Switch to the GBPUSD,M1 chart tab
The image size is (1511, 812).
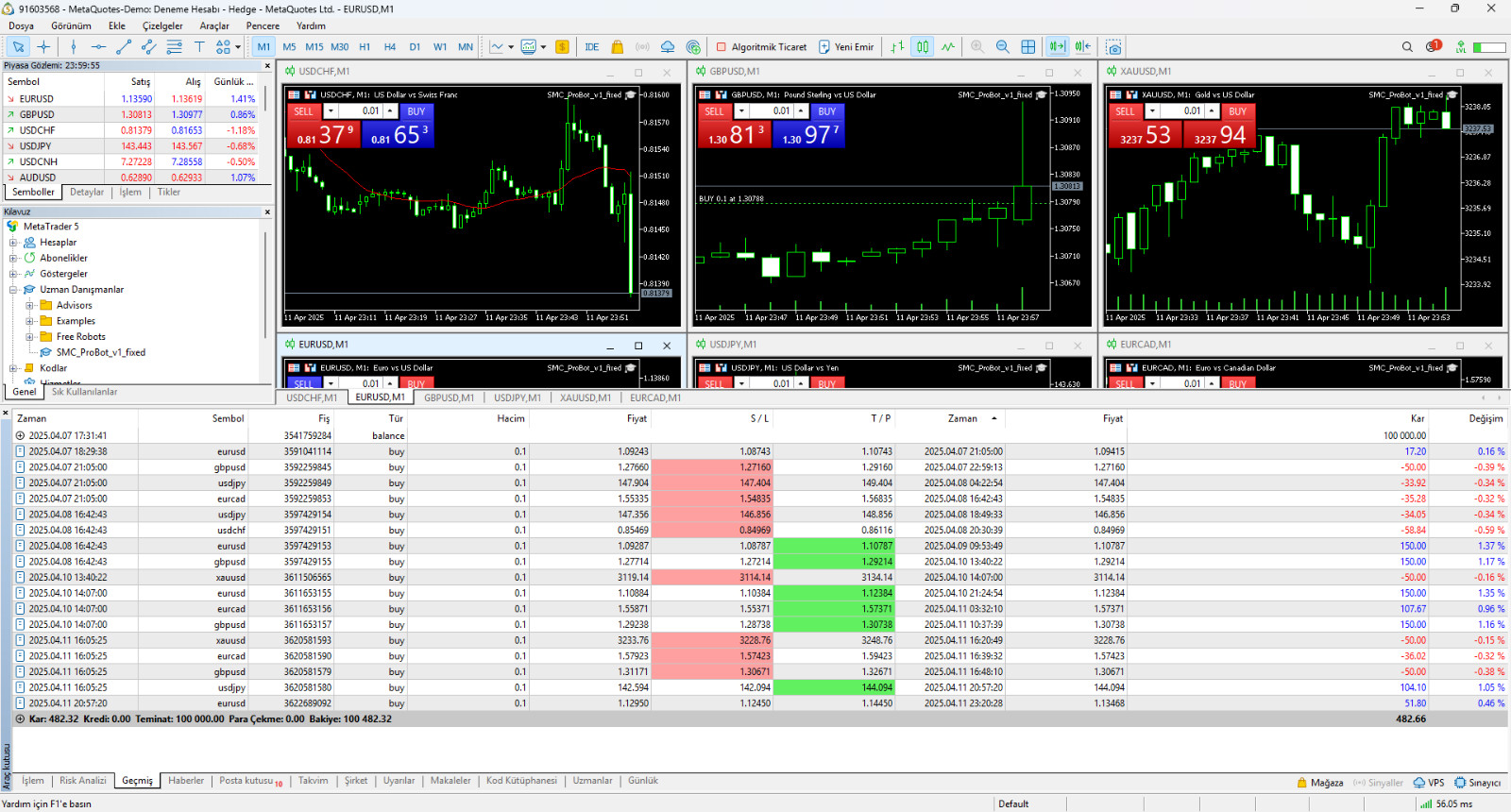449,398
